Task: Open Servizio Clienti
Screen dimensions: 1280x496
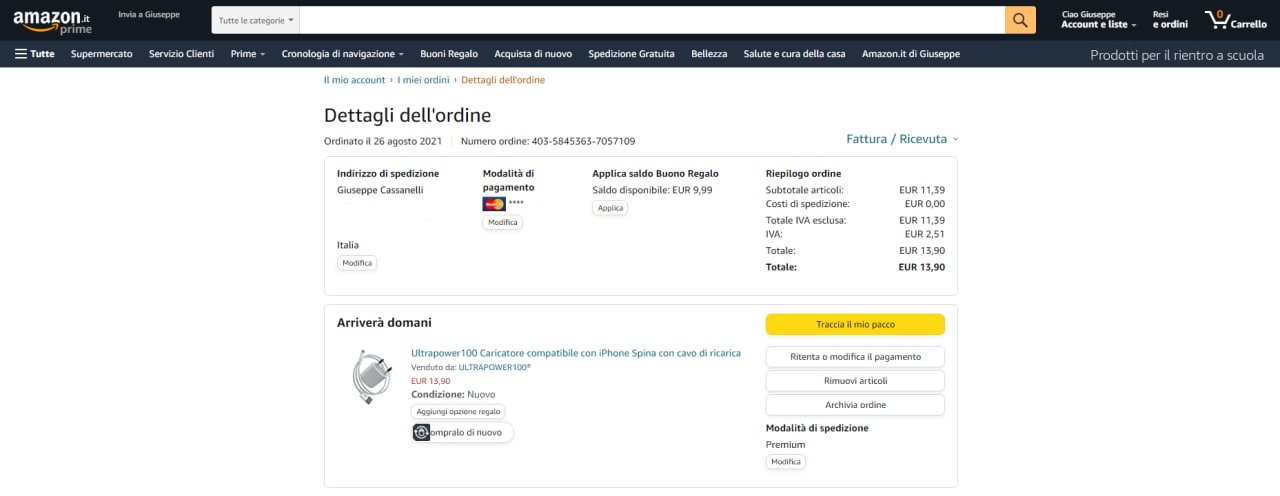Action: click(x=182, y=54)
